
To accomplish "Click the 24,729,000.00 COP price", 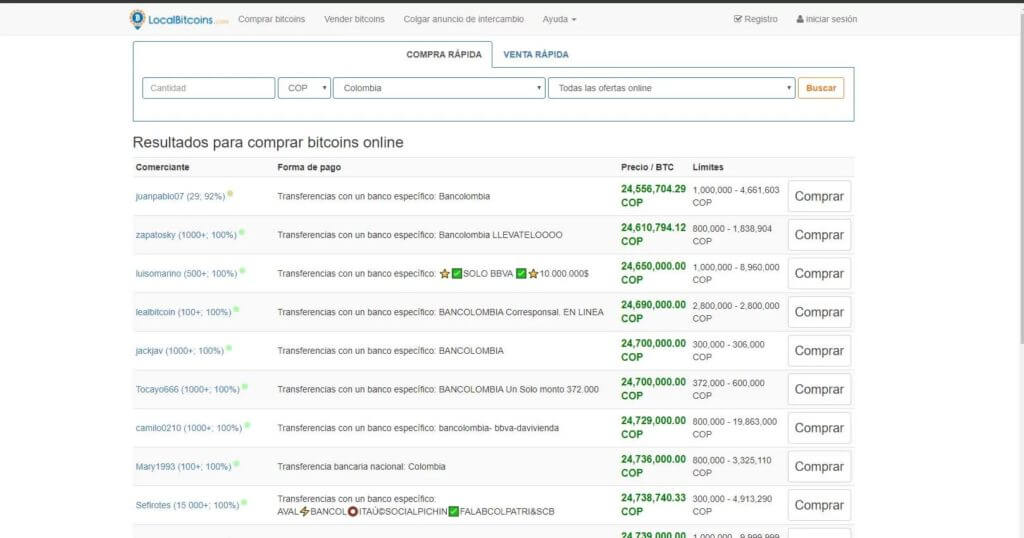I will (x=653, y=427).
